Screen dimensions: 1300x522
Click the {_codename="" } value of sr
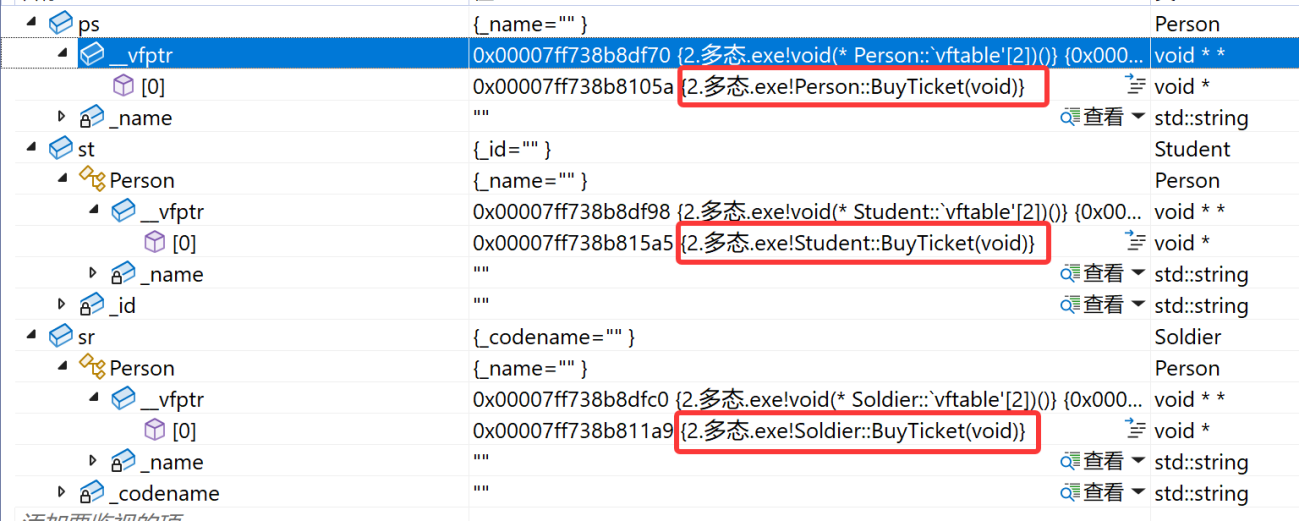(553, 337)
